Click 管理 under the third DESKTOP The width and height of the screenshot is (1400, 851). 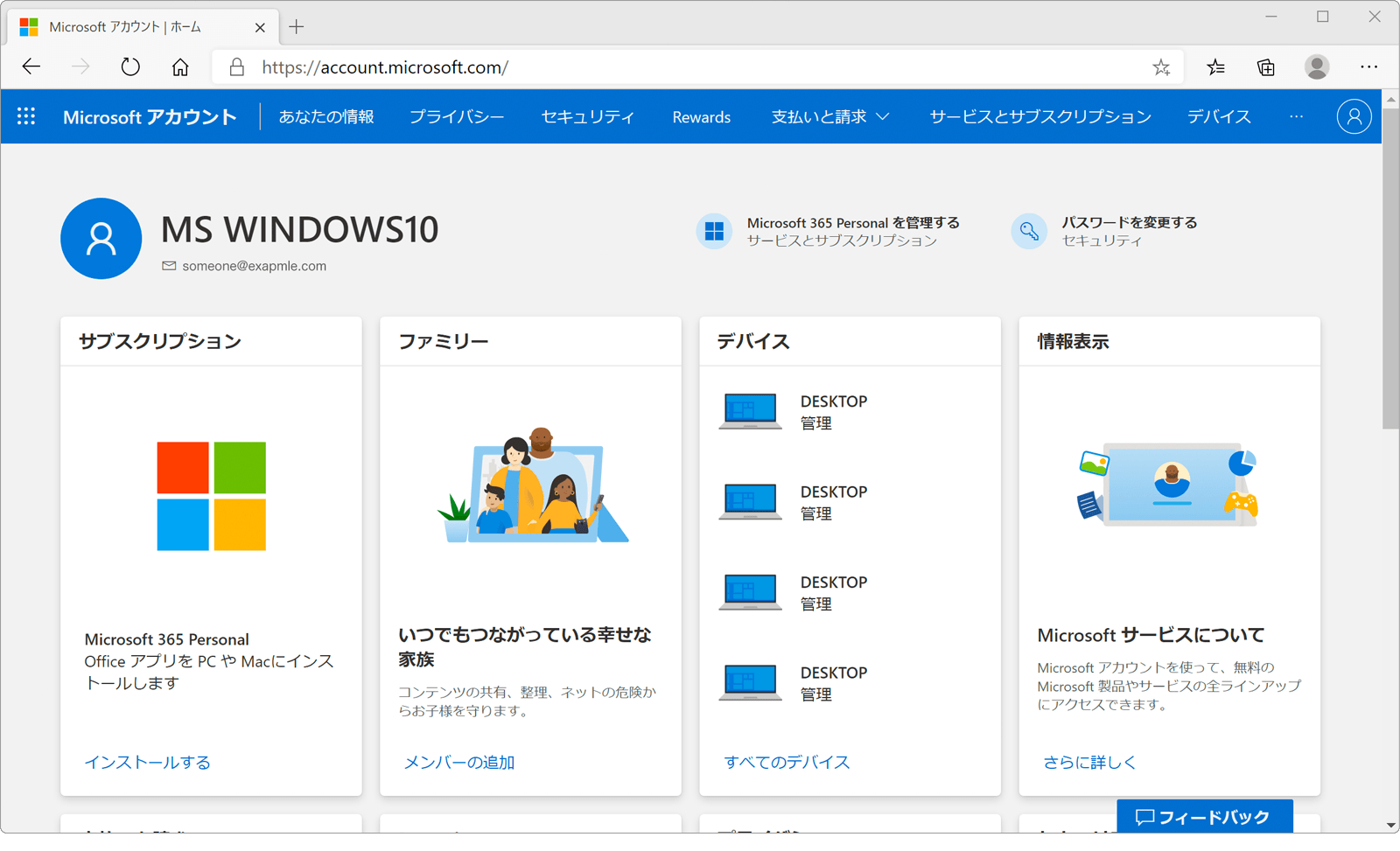tap(816, 604)
